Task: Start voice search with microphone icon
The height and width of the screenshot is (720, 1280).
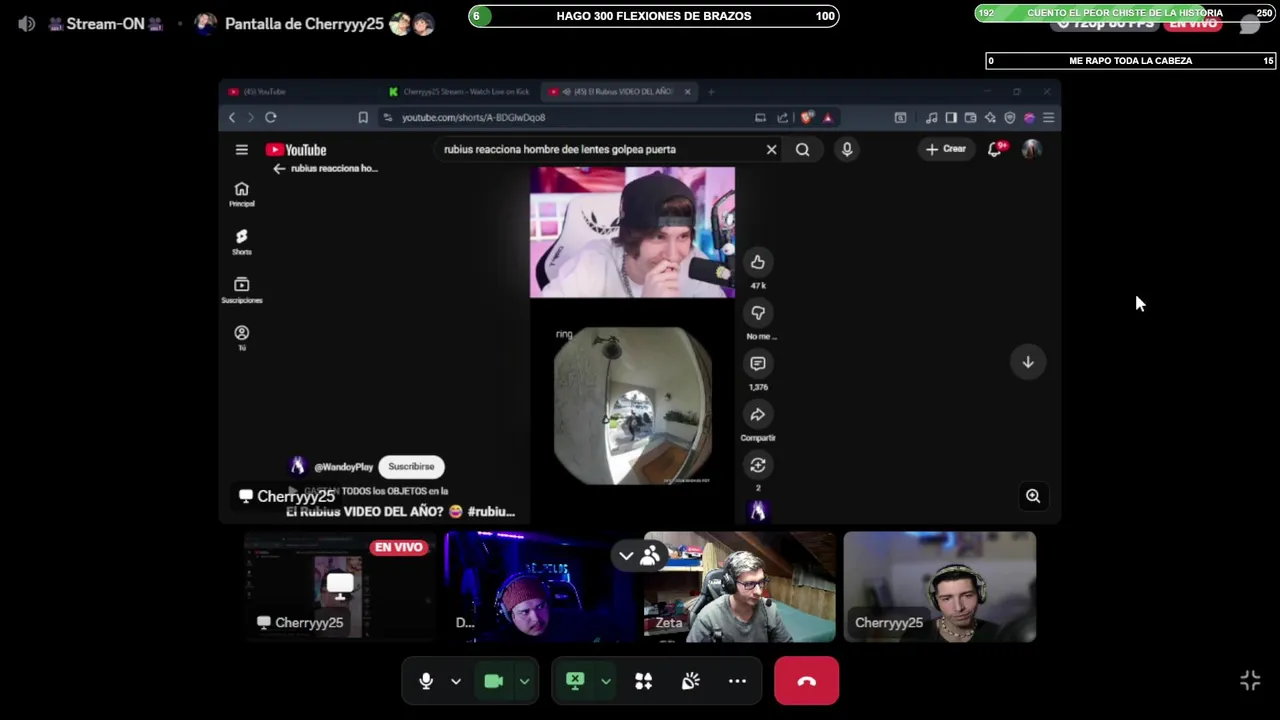Action: click(x=847, y=149)
